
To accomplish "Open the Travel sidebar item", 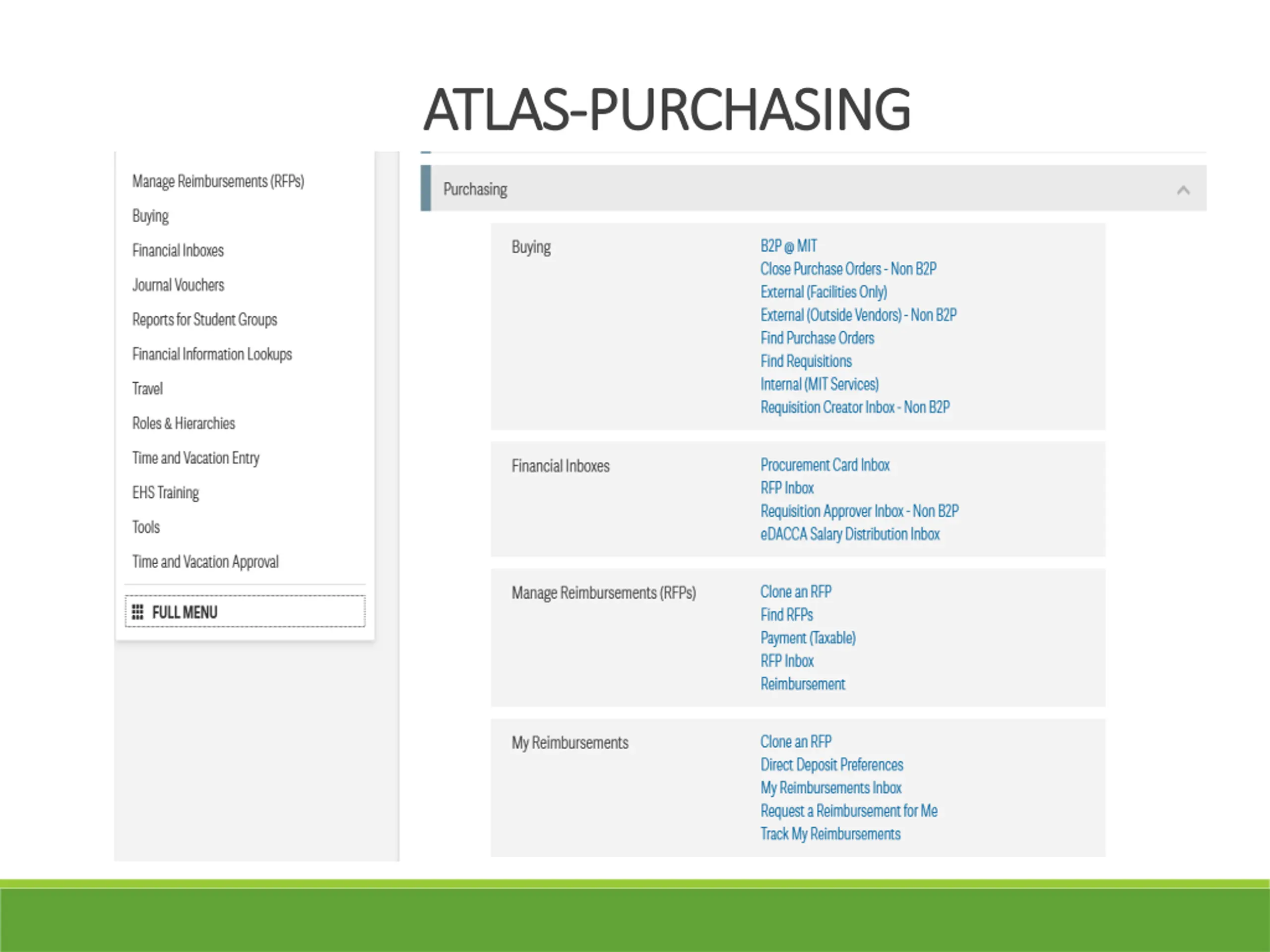I will pos(147,389).
